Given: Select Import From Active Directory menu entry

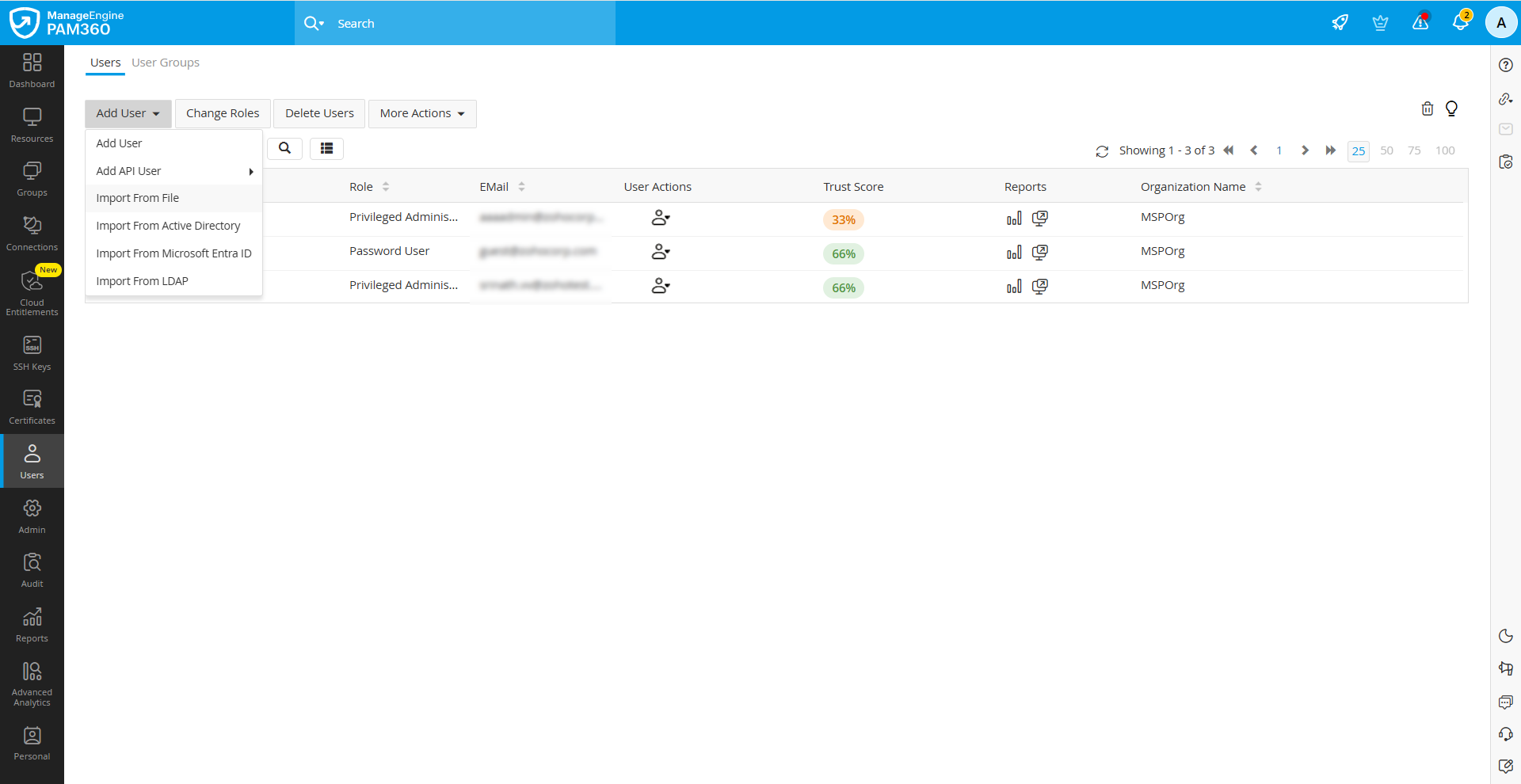Looking at the screenshot, I should [168, 226].
